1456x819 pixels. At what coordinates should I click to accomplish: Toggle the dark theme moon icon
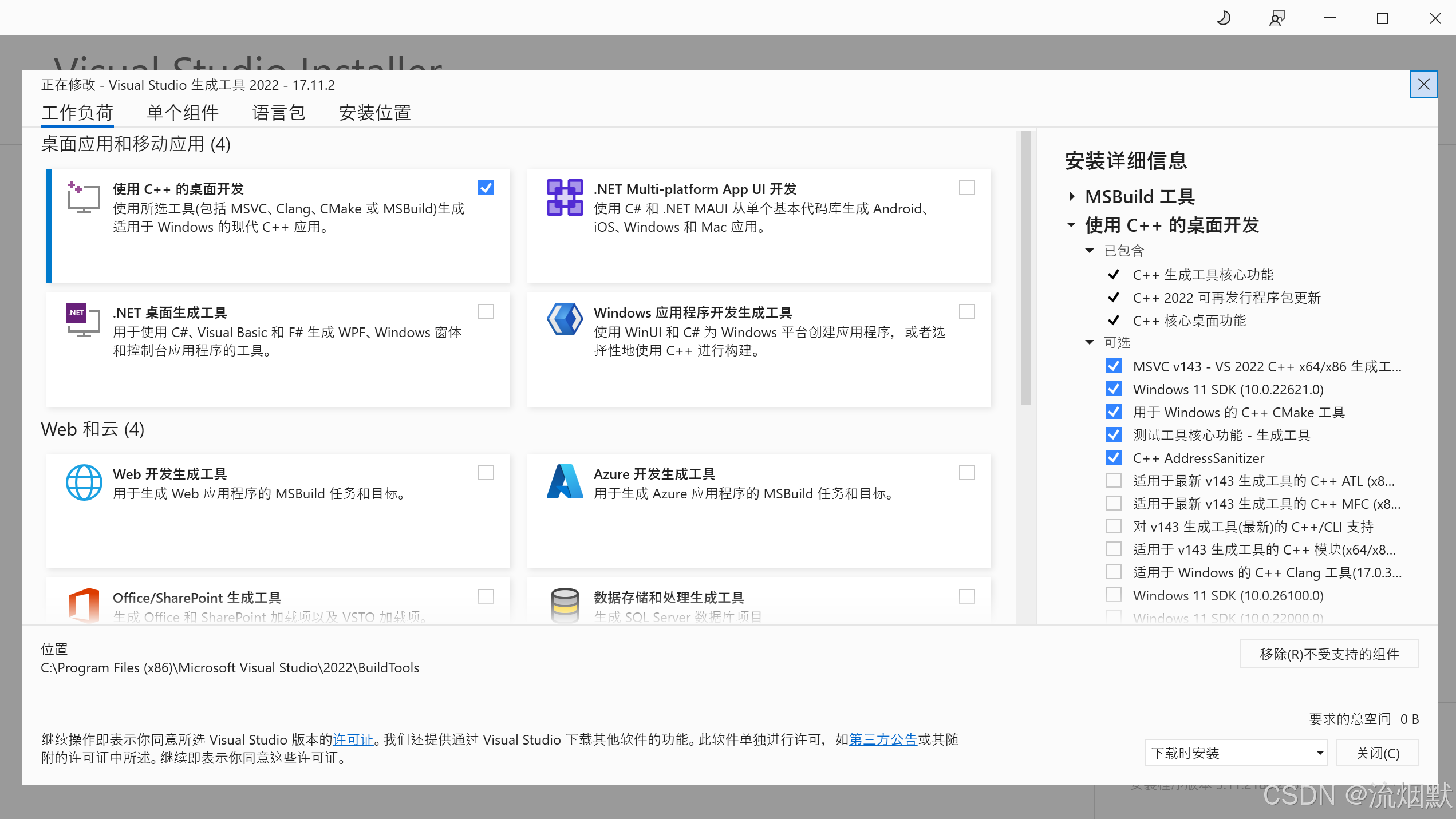coord(1223,18)
